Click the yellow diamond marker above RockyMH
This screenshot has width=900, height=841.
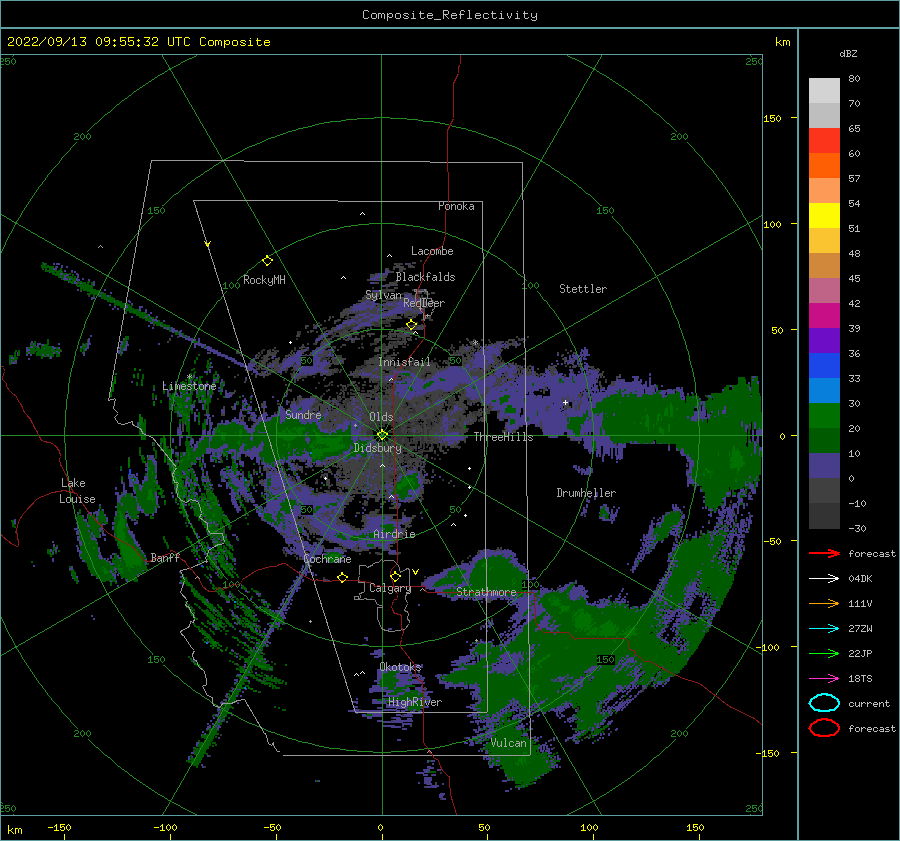point(267,261)
